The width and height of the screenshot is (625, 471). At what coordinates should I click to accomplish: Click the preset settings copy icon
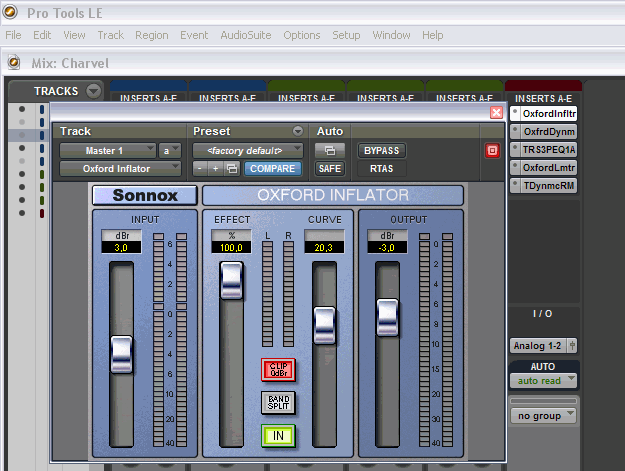coord(232,169)
